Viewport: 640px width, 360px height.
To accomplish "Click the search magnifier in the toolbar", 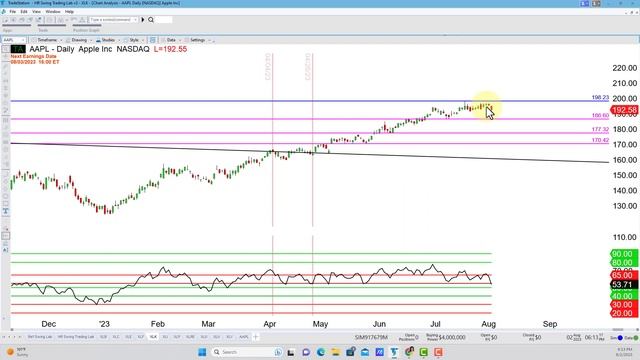I will point(151,20).
